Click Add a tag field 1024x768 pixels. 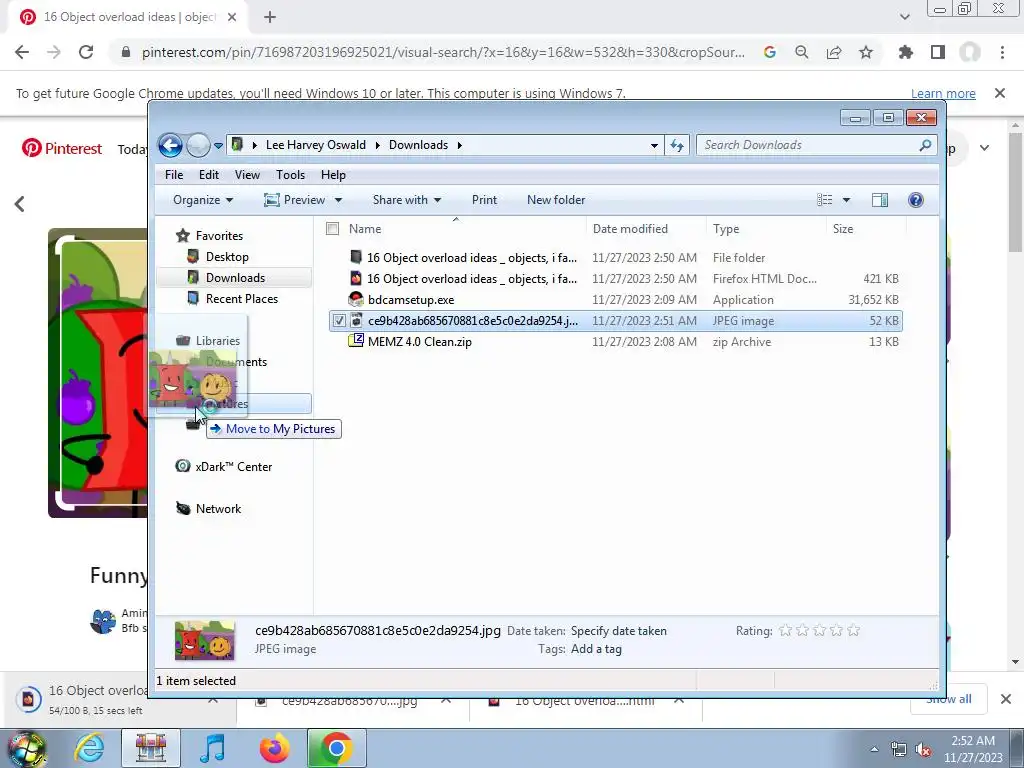(596, 649)
